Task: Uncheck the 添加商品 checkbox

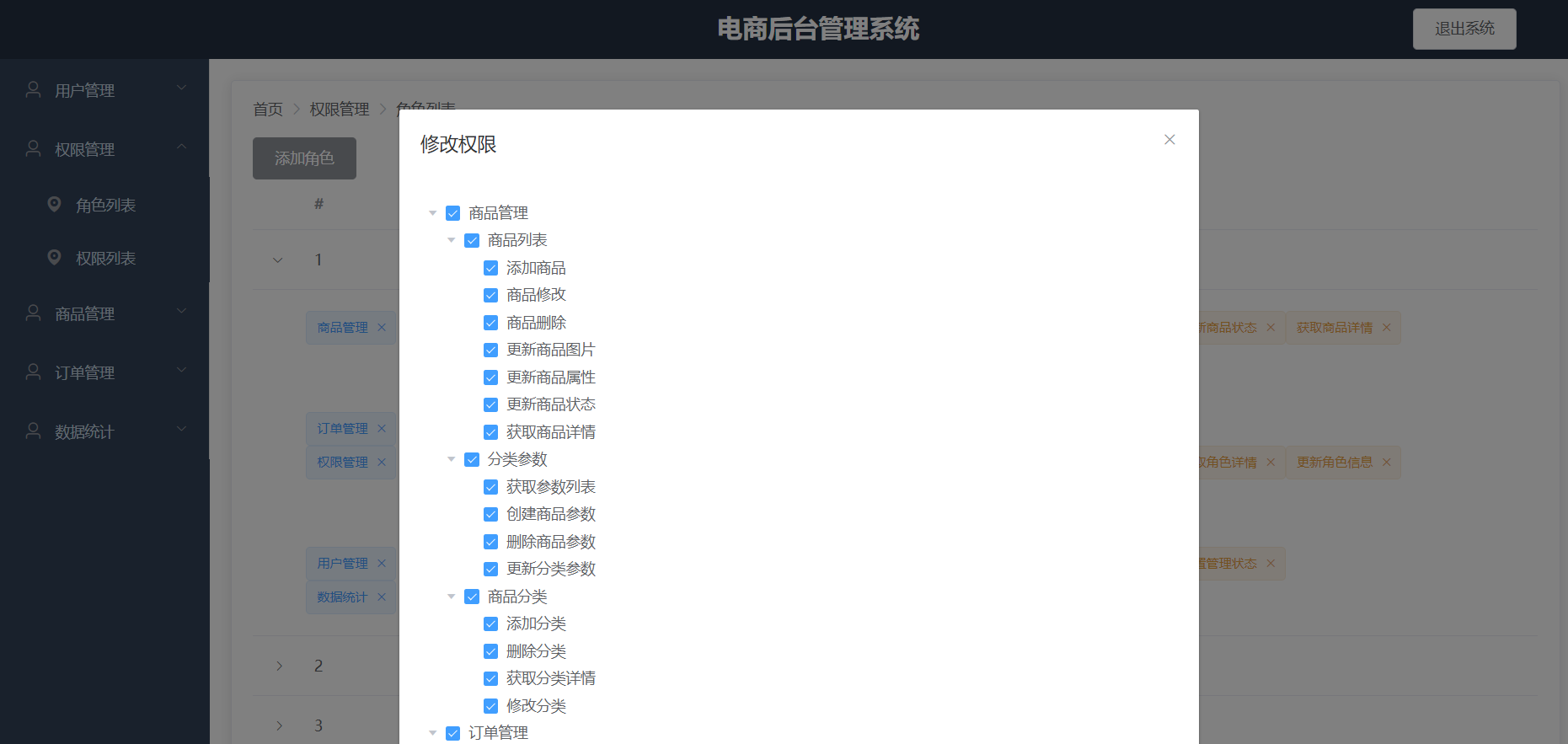Action: pyautogui.click(x=491, y=268)
